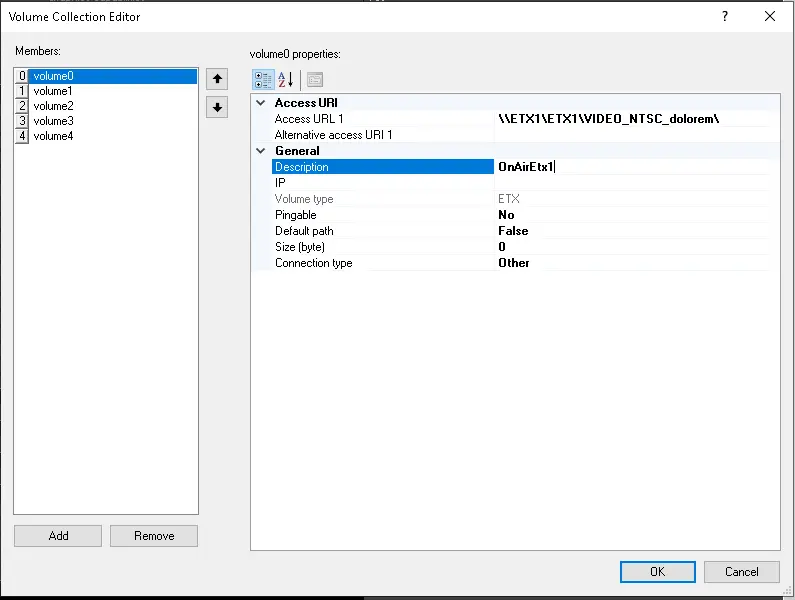Select volume2 in Members list
Screen dimensions: 795x600
[53, 106]
